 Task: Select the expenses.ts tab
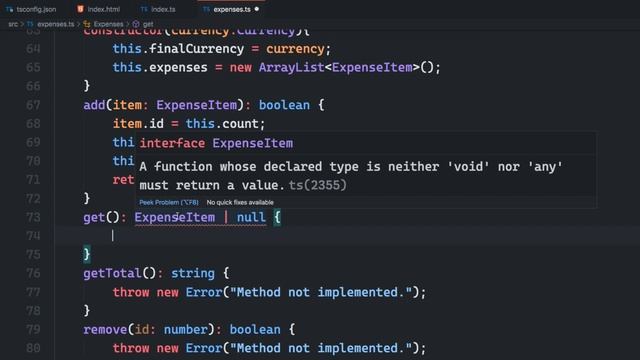coord(232,9)
